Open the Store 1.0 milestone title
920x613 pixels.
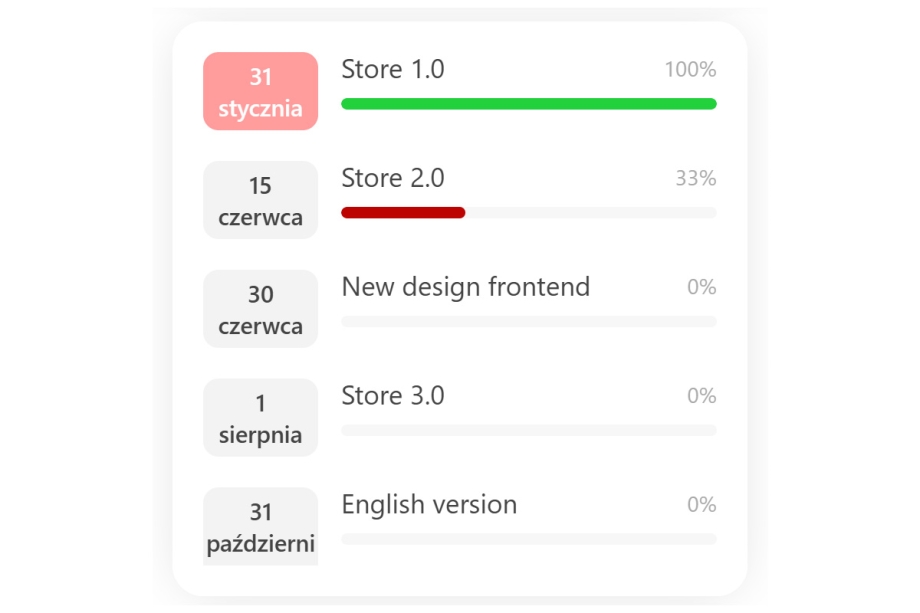(x=393, y=69)
